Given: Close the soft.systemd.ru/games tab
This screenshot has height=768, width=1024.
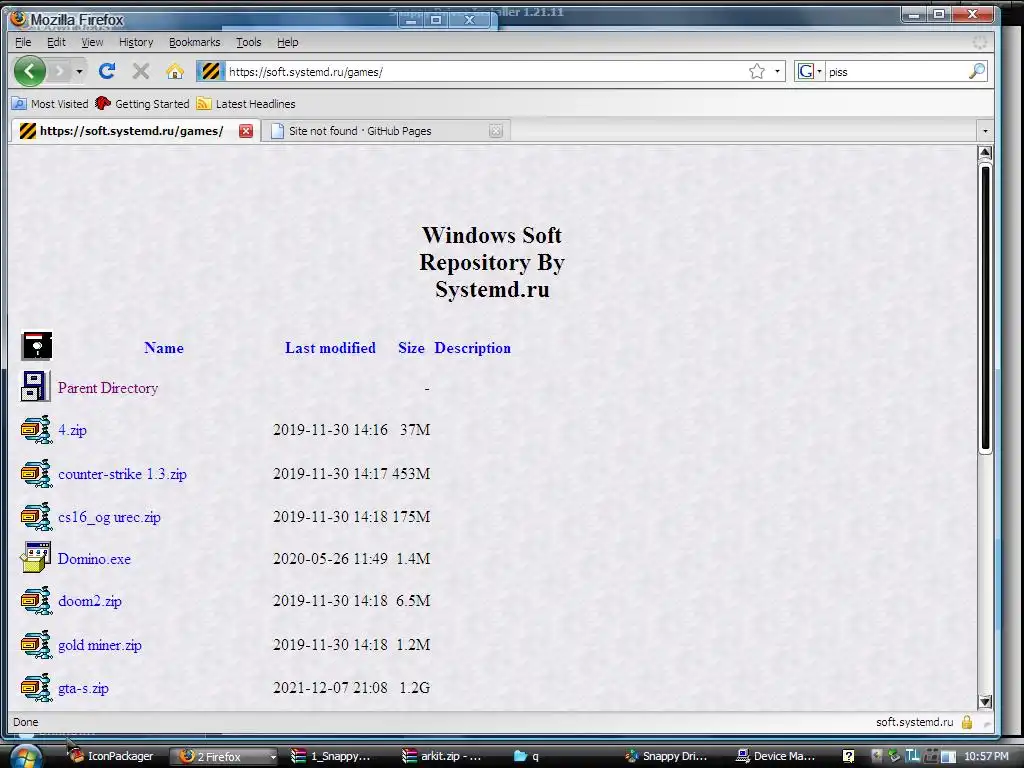Looking at the screenshot, I should tap(246, 131).
